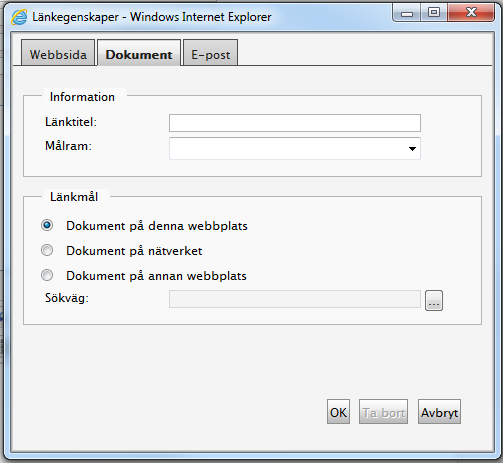Screen dimensions: 503x463
Task: Focus the Länktitel text field
Action: pos(295,123)
